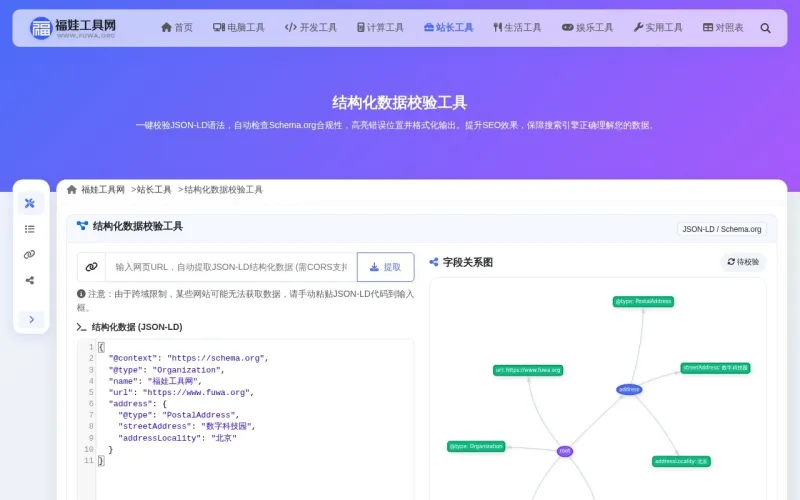This screenshot has width=800, height=500.
Task: Select the url: https://www.fuwa.org graph node
Action: [528, 370]
